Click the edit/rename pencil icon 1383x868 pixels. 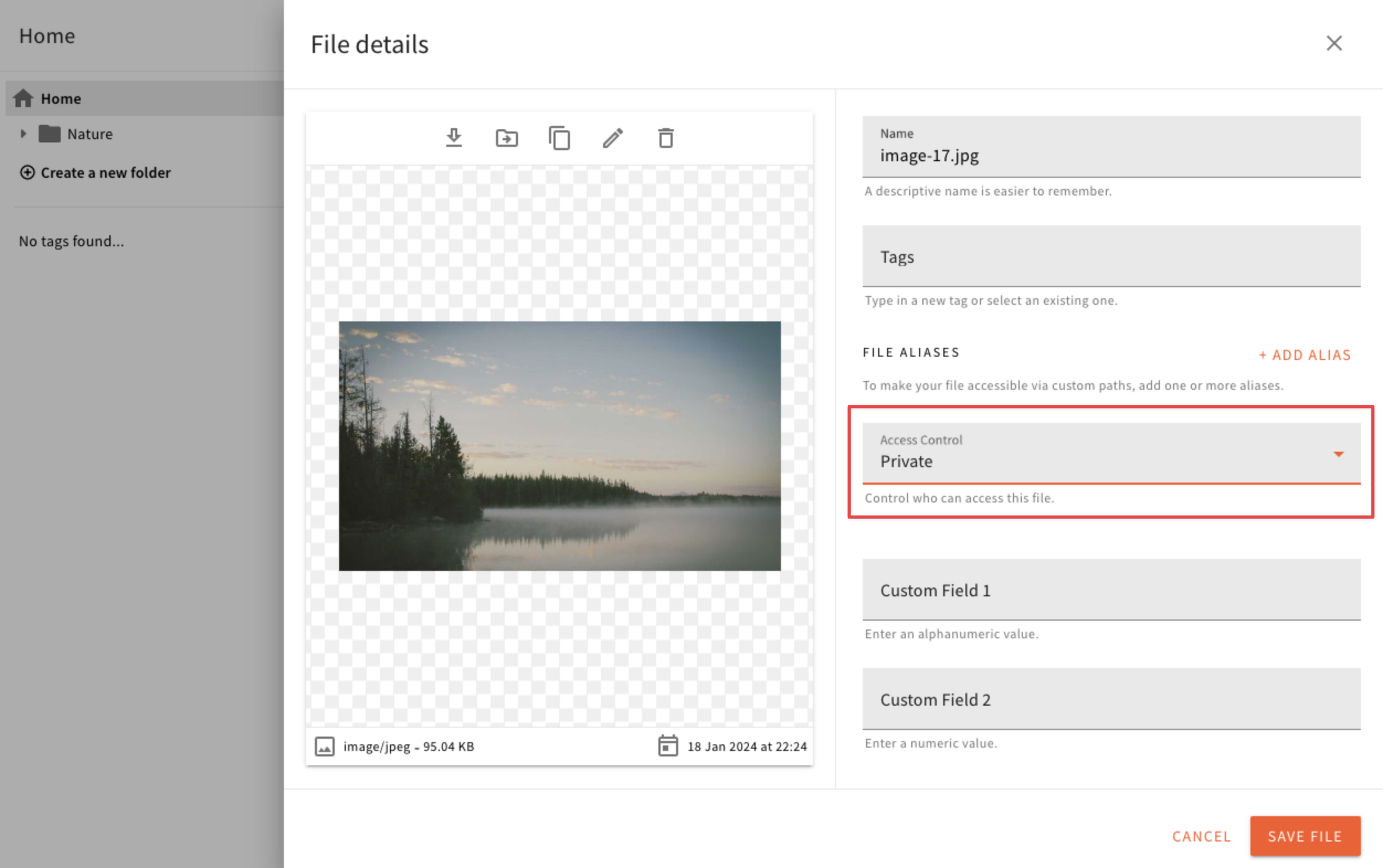(x=613, y=138)
